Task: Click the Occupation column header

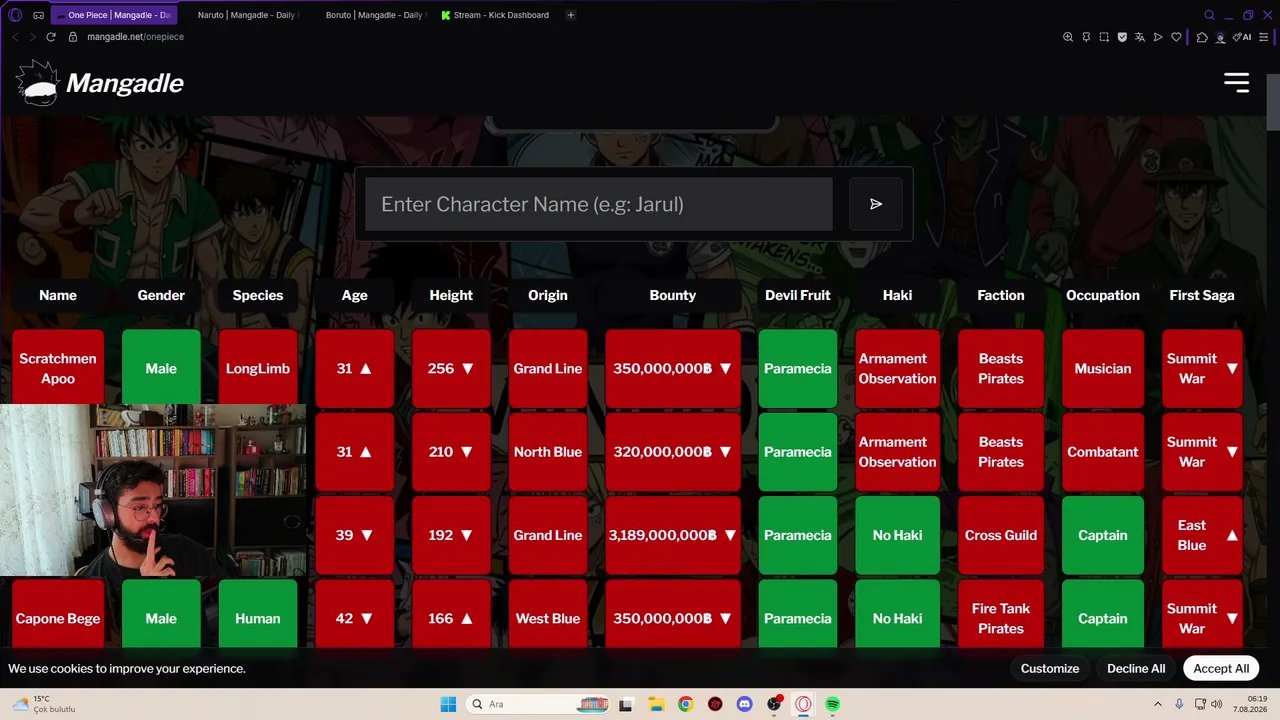Action: click(x=1103, y=295)
